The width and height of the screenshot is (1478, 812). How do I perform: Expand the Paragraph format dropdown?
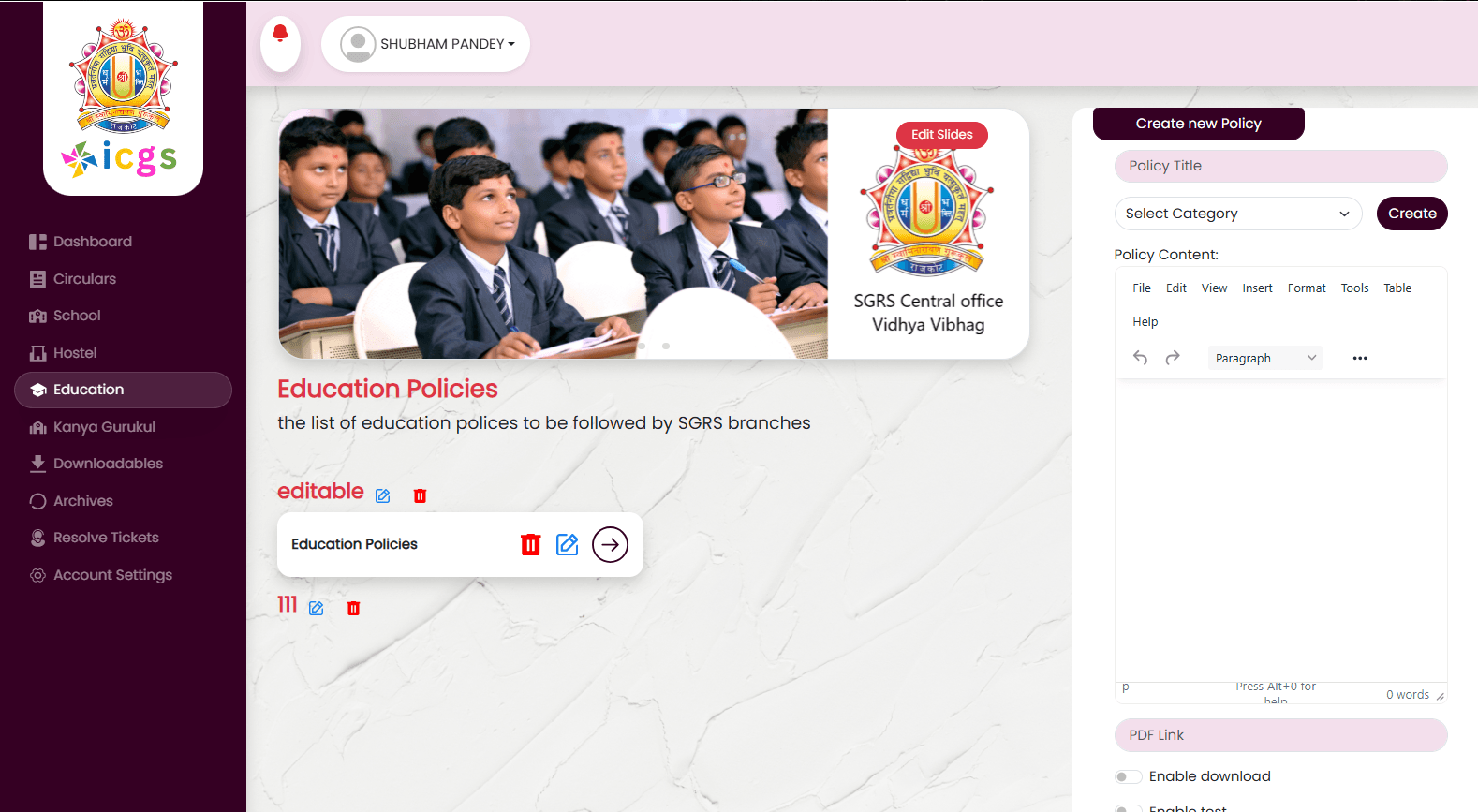click(1264, 358)
